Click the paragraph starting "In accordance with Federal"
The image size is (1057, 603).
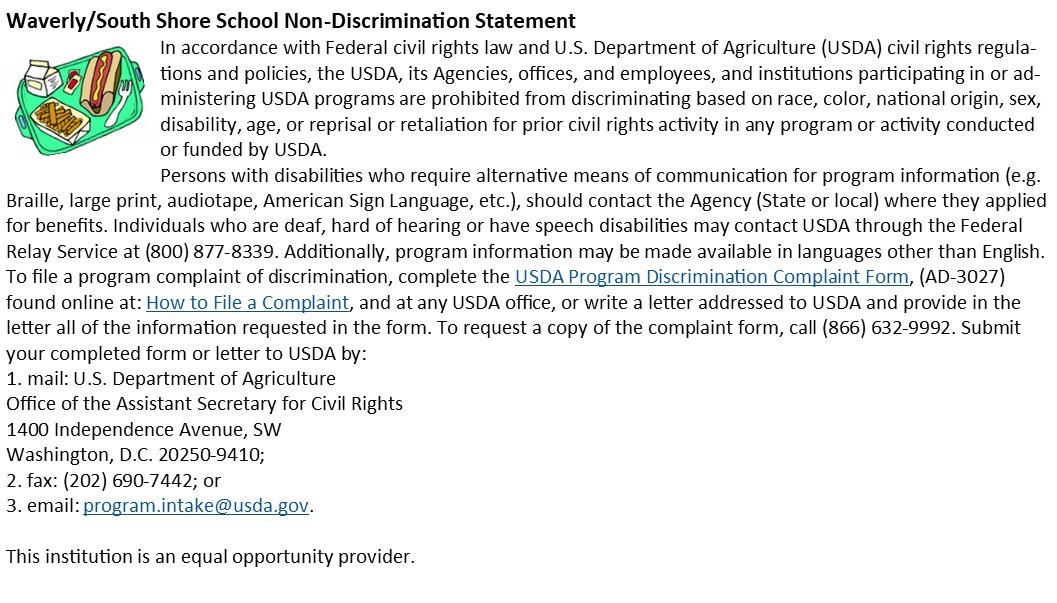click(598, 99)
